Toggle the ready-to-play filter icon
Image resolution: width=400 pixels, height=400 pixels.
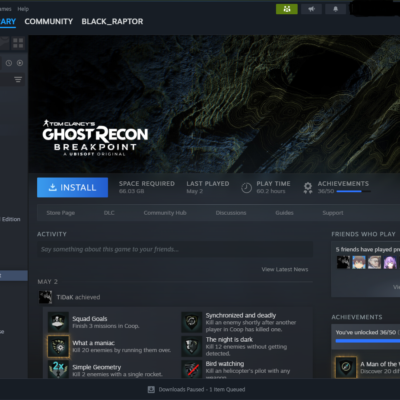(x=20, y=63)
